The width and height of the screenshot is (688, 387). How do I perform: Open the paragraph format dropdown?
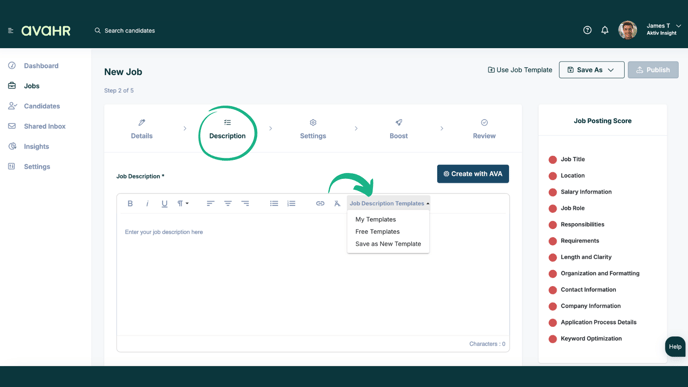pyautogui.click(x=183, y=204)
